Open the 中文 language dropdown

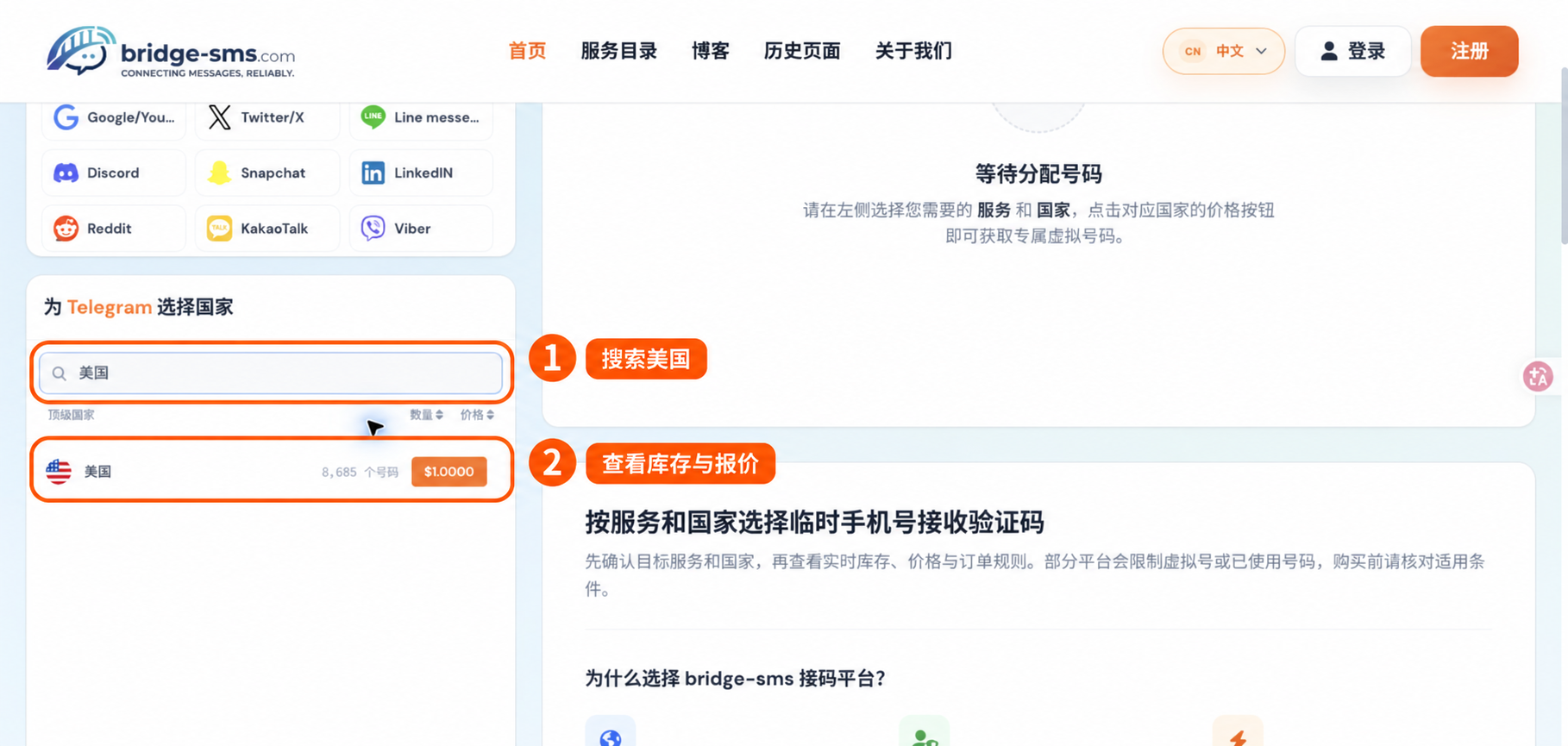(x=1223, y=51)
